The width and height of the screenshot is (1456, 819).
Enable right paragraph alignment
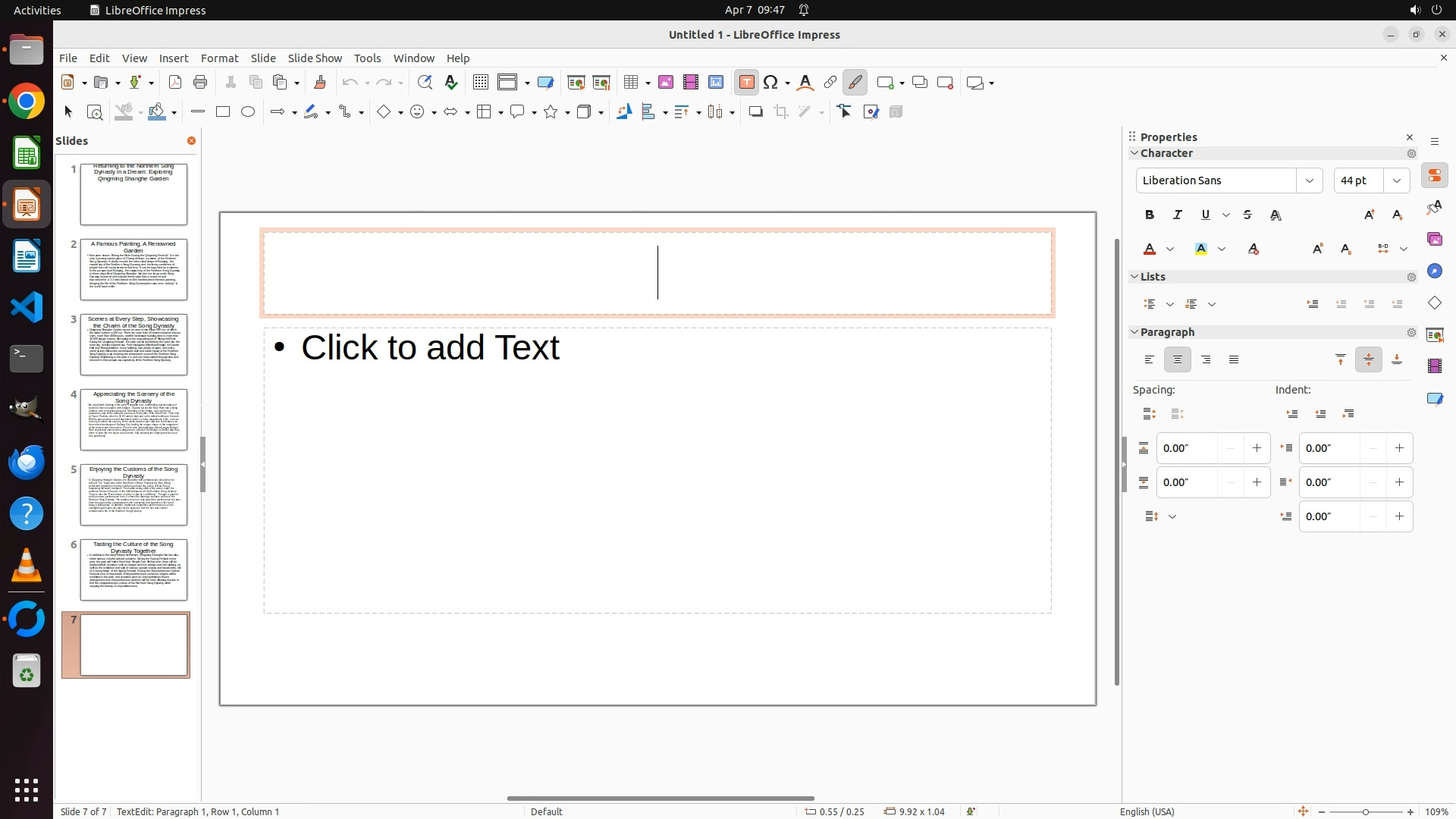(x=1206, y=359)
